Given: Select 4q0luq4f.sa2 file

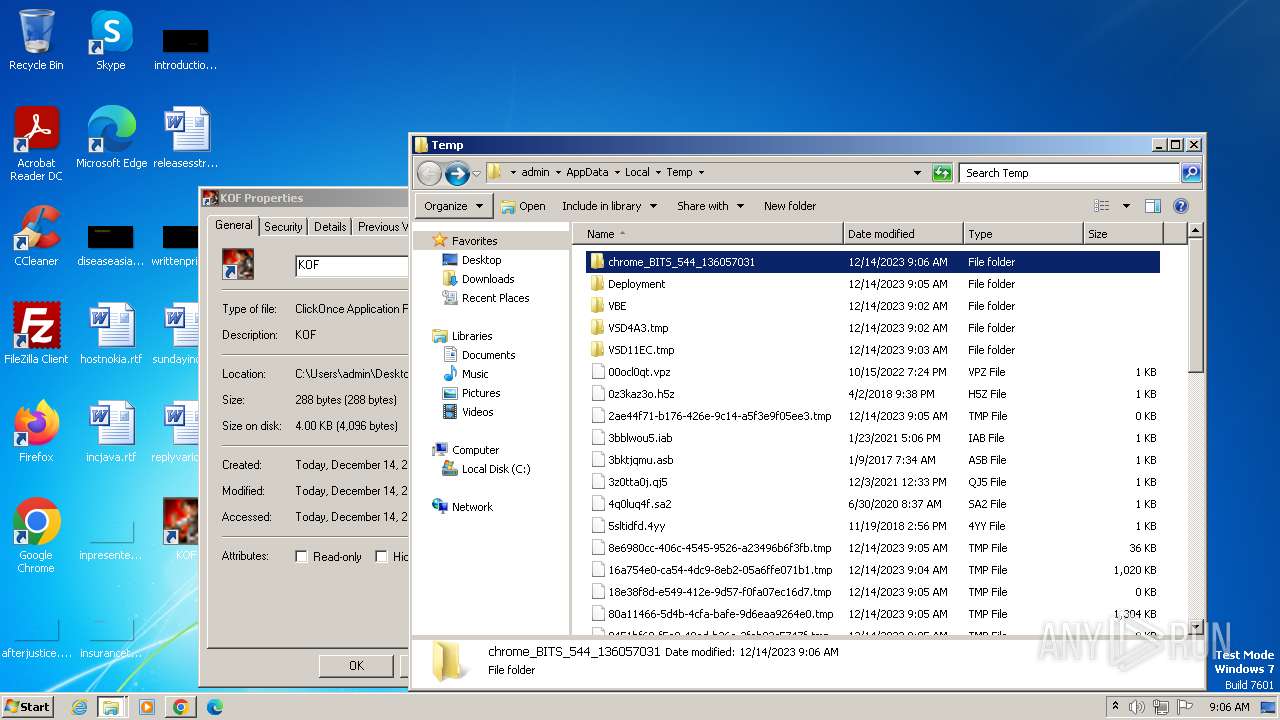Looking at the screenshot, I should pos(872,504).
